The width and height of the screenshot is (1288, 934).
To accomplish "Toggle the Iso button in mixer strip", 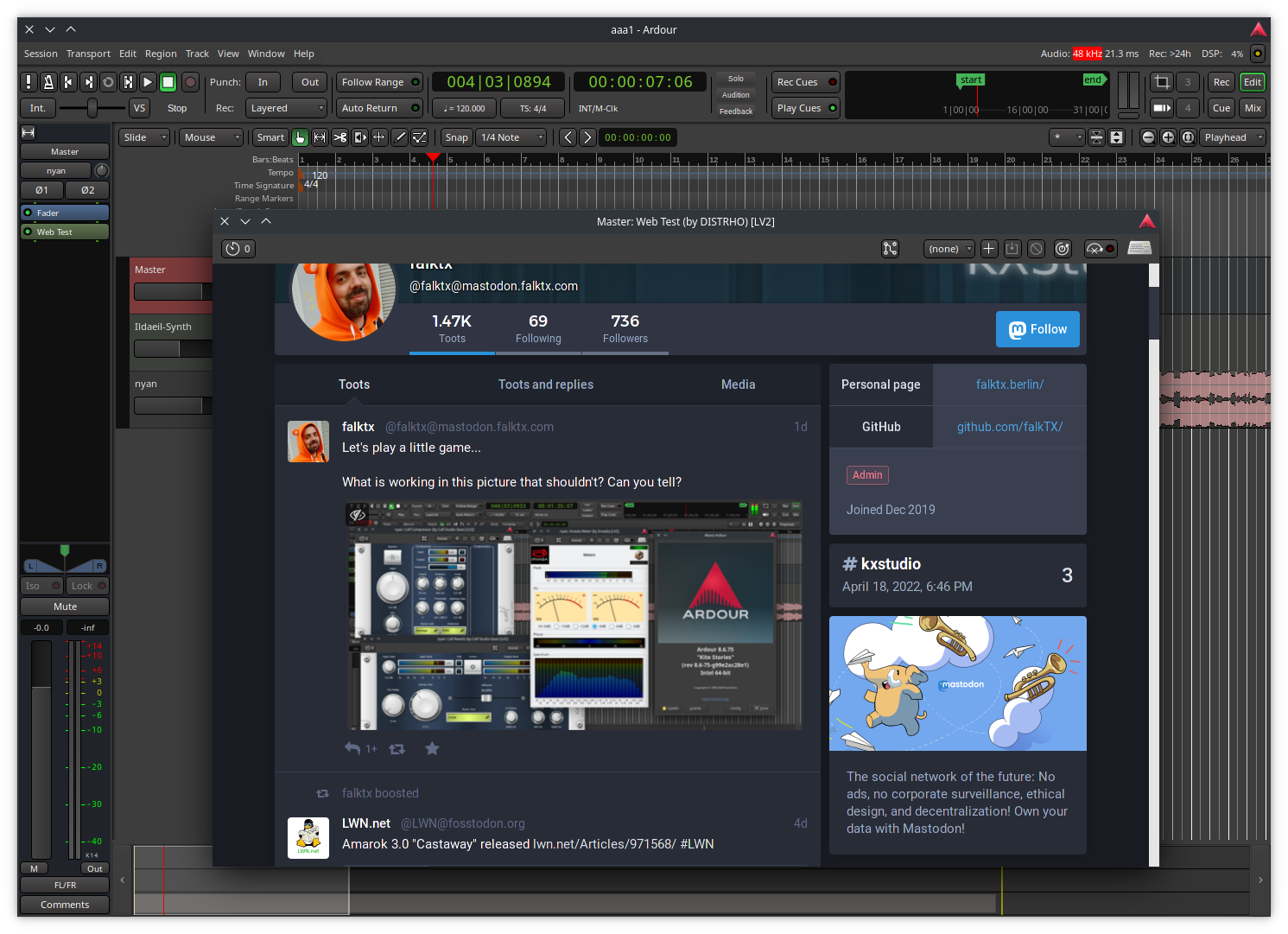I will [x=41, y=586].
